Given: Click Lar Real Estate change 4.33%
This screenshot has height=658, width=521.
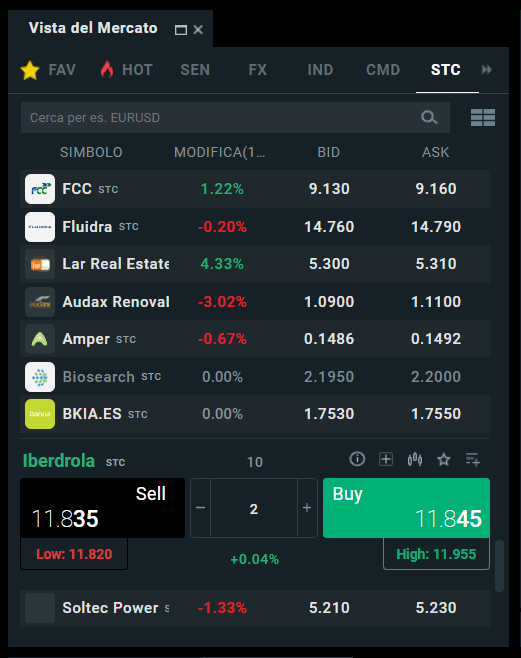Looking at the screenshot, I should pos(222,264).
